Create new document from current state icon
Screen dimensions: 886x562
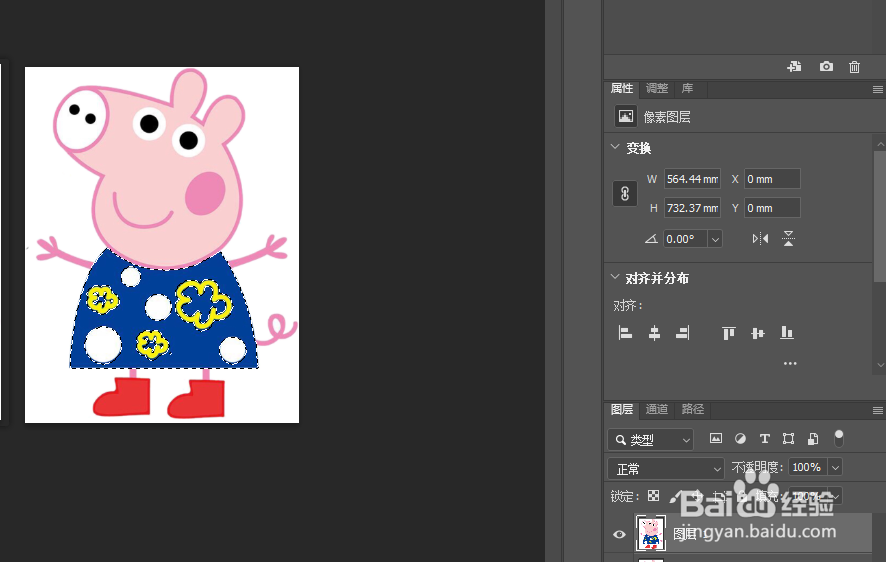(794, 67)
